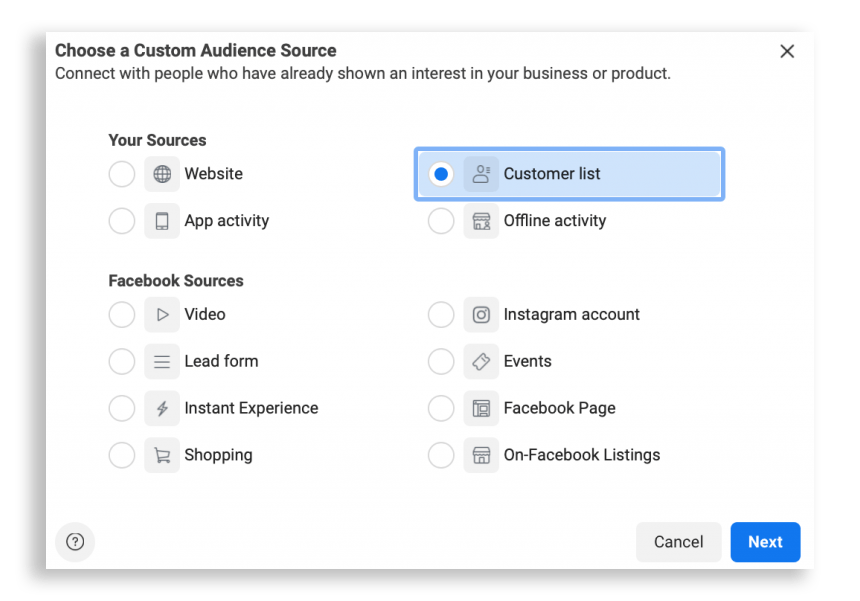The image size is (860, 601).
Task: Click the Events label text
Action: coord(528,361)
